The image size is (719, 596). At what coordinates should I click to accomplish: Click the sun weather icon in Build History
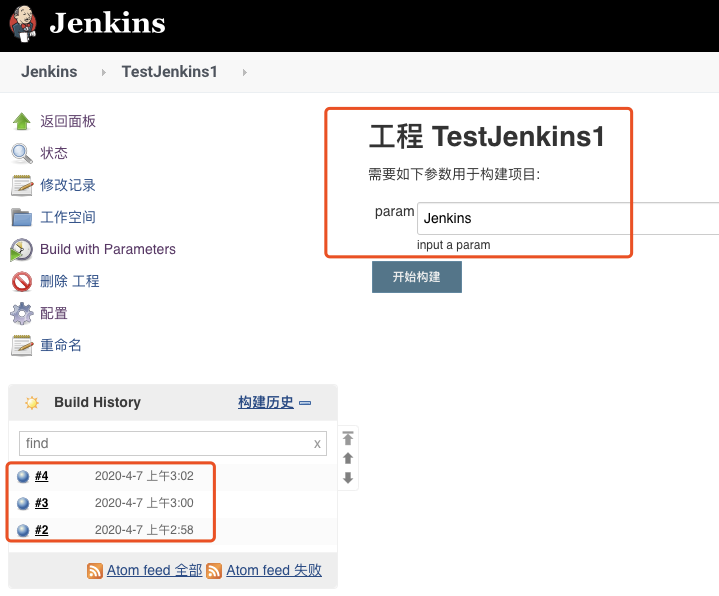coord(32,403)
